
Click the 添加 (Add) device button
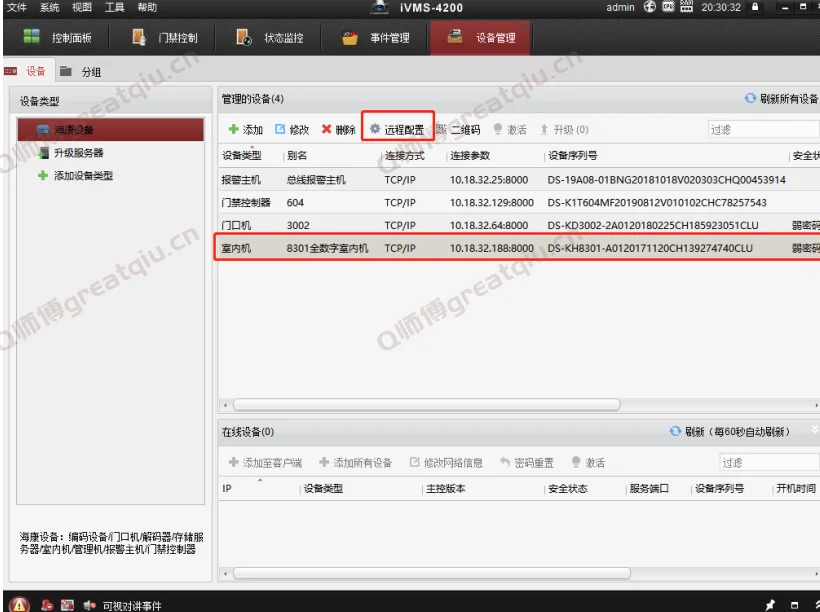[x=245, y=130]
